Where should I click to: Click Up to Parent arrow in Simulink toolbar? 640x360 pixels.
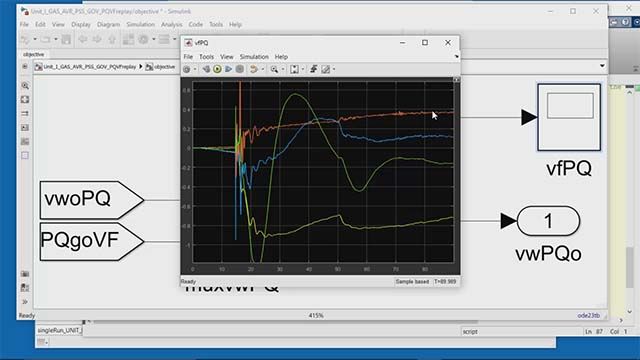(x=111, y=40)
